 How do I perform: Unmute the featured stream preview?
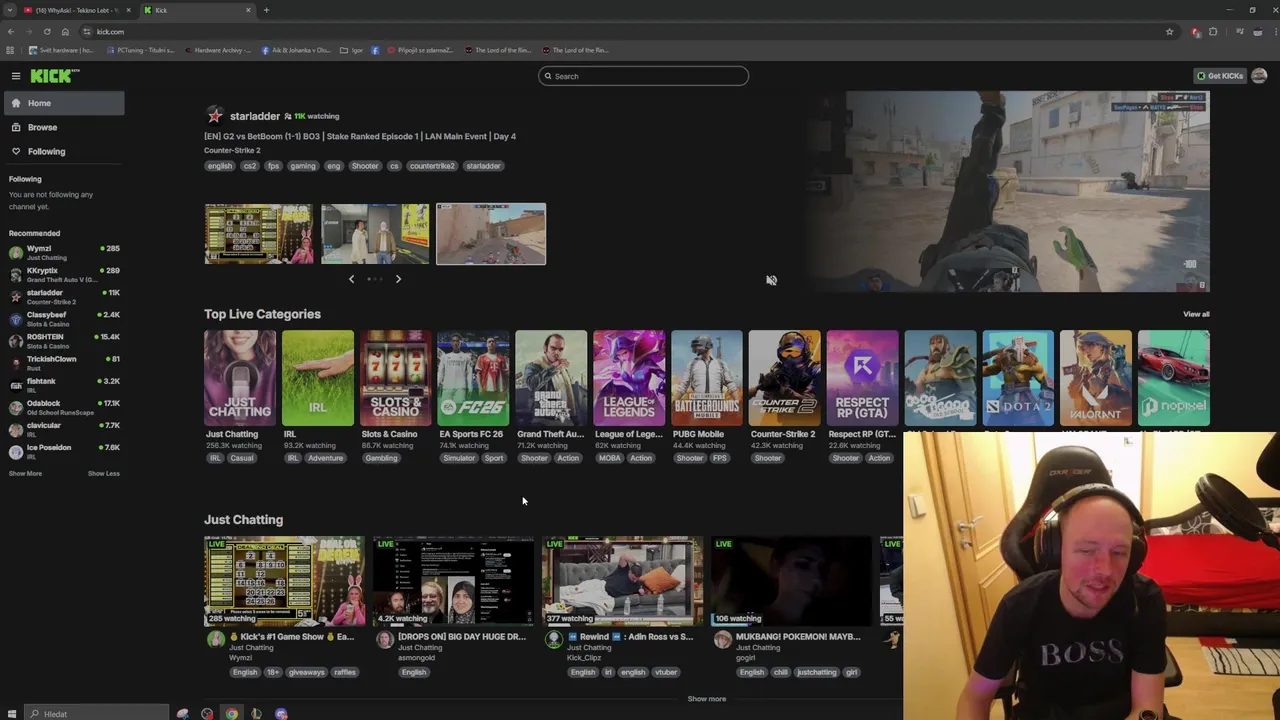[x=771, y=280]
